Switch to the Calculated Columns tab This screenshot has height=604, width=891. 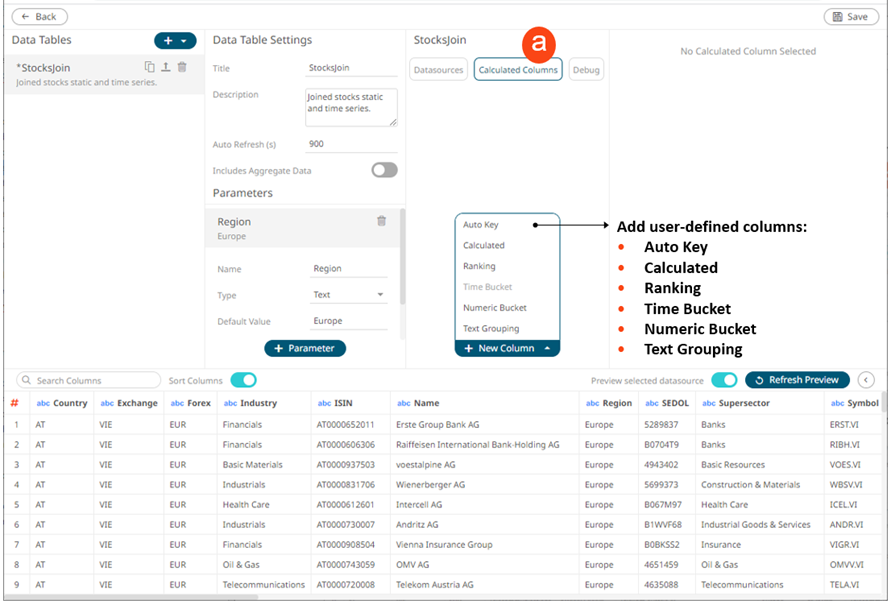pyautogui.click(x=518, y=70)
